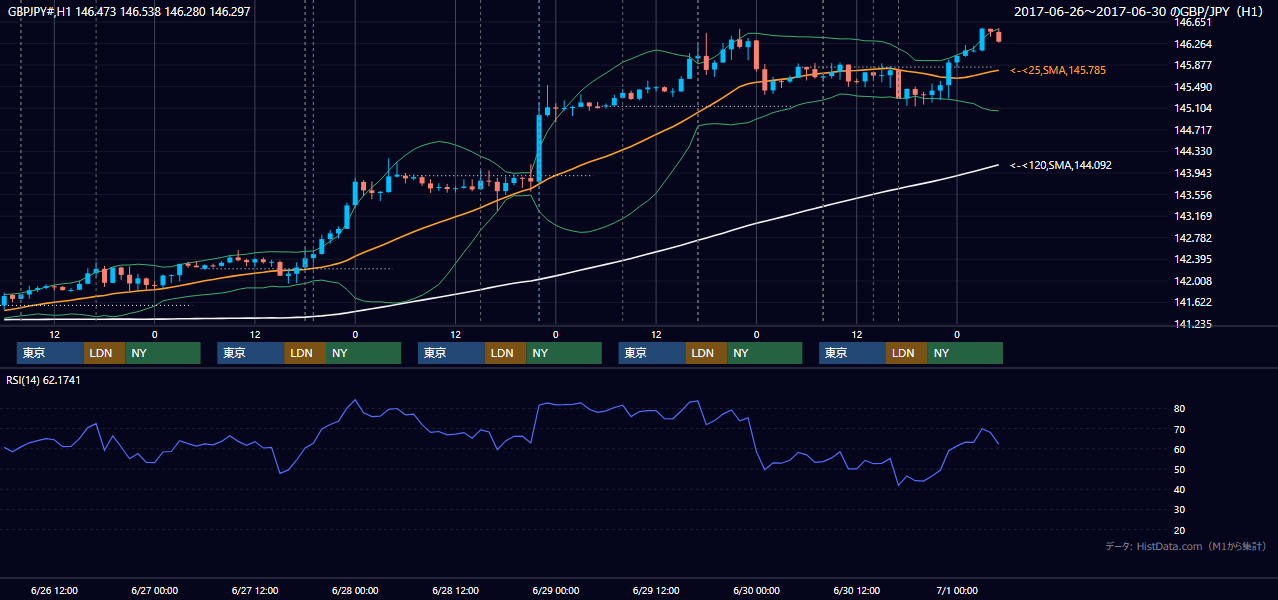Click the 144.717 price axis label
The width and height of the screenshot is (1278, 600).
(x=1193, y=130)
